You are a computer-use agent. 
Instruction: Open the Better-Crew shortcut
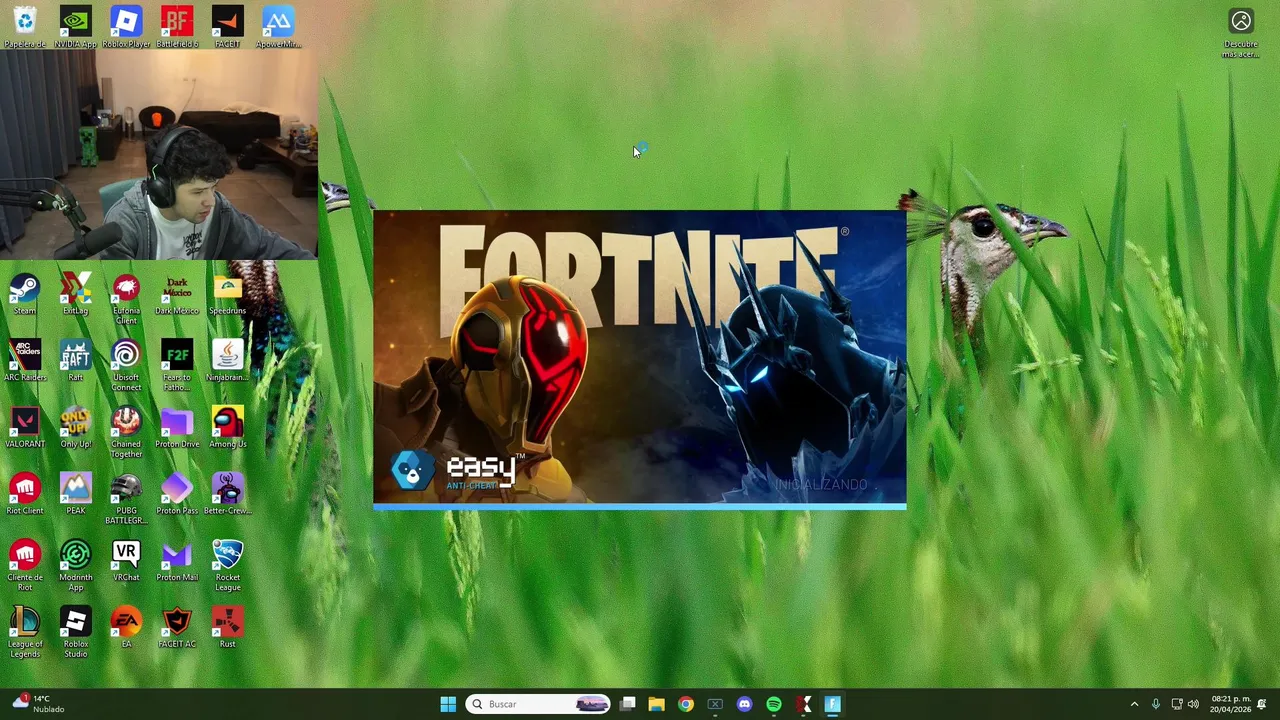[227, 495]
